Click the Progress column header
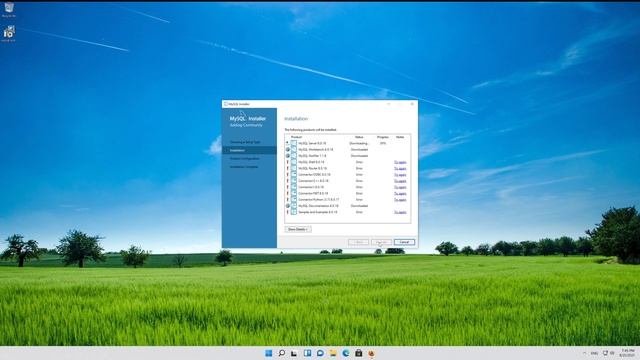This screenshot has width=640, height=360. click(x=382, y=137)
